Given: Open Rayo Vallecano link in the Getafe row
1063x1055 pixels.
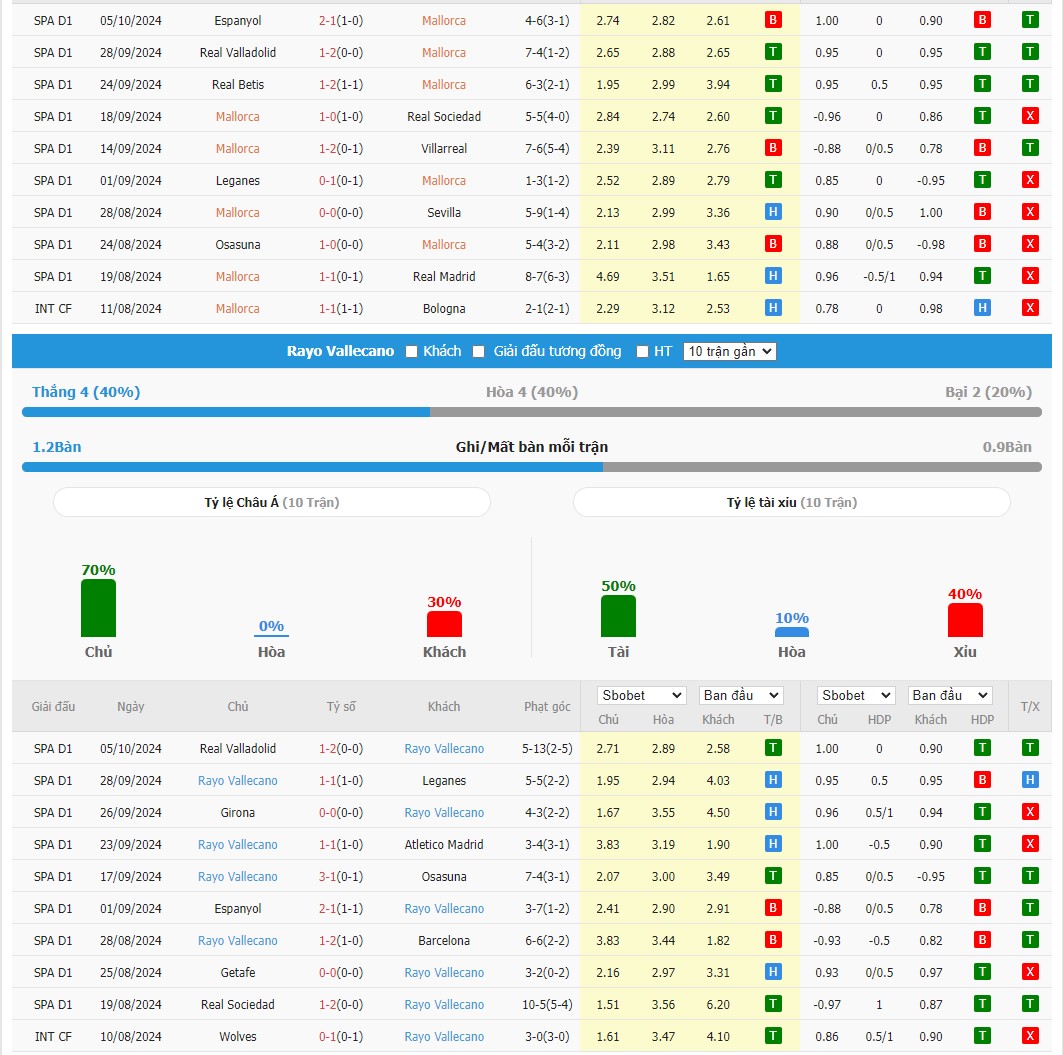Looking at the screenshot, I should pyautogui.click(x=444, y=972).
